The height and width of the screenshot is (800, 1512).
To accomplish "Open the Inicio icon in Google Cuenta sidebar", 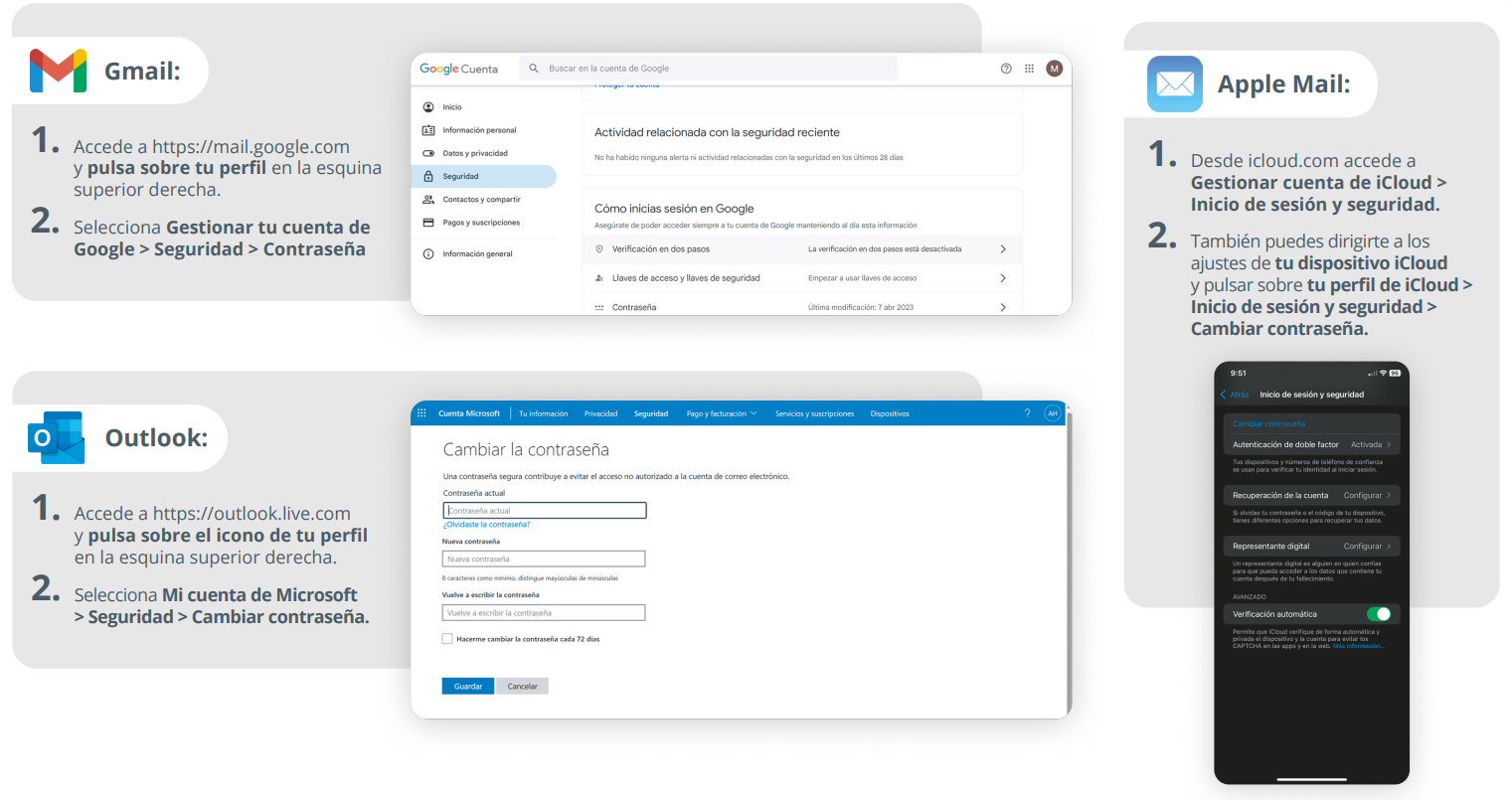I will 428,107.
